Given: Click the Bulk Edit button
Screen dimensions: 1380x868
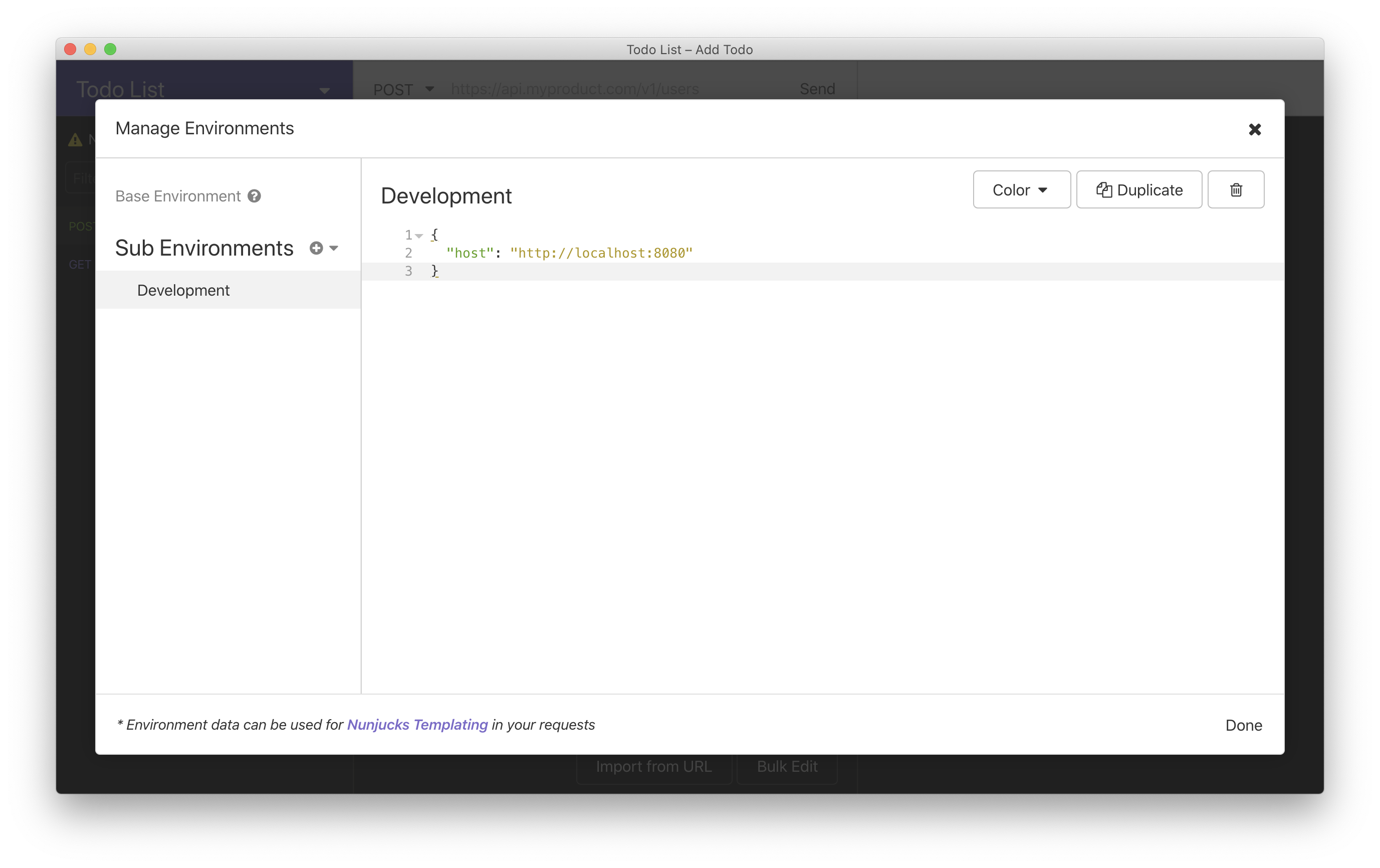Looking at the screenshot, I should pos(787,767).
